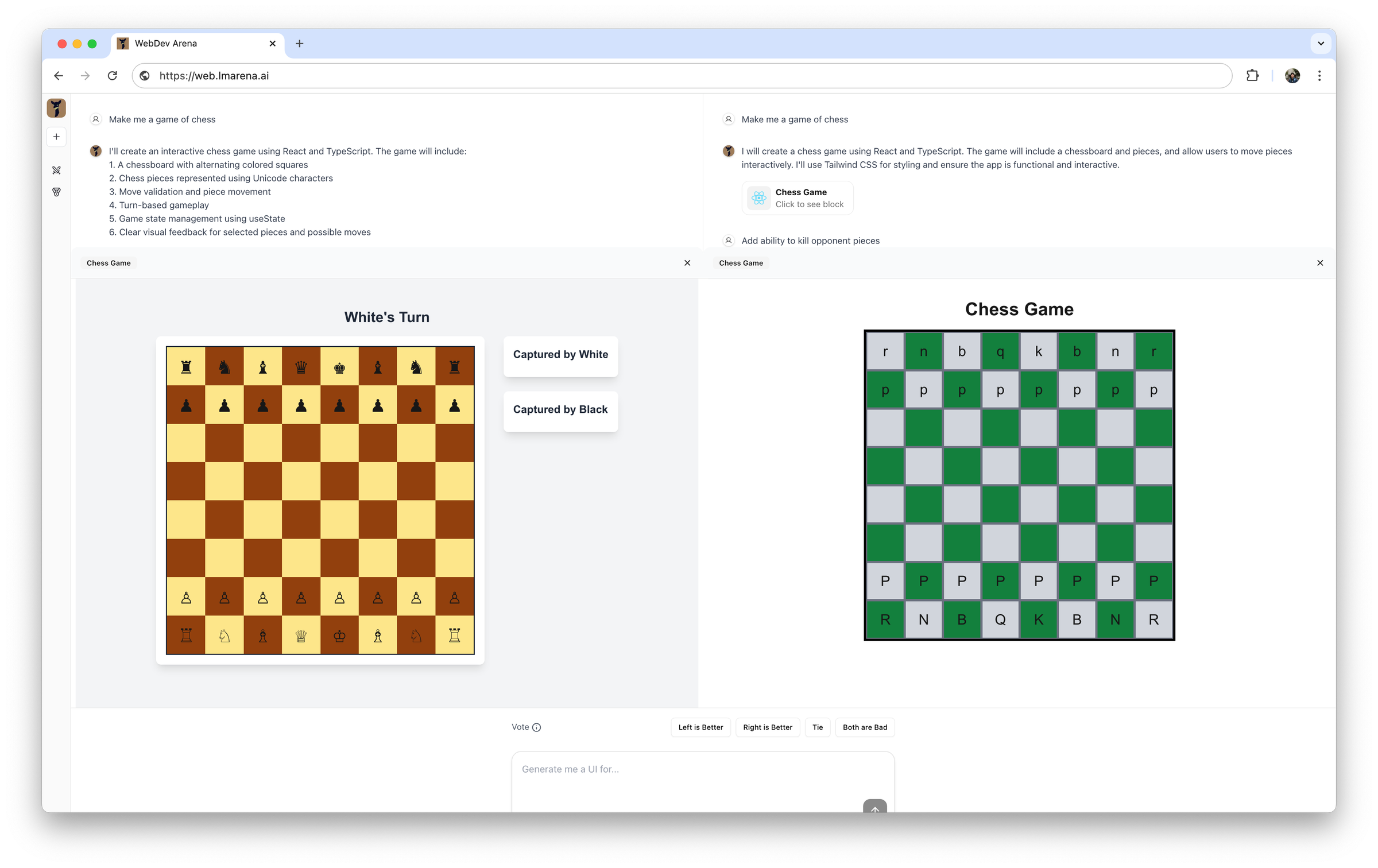Image resolution: width=1378 pixels, height=868 pixels.
Task: Select the WebDev Arena logo icon
Action: pos(56,108)
